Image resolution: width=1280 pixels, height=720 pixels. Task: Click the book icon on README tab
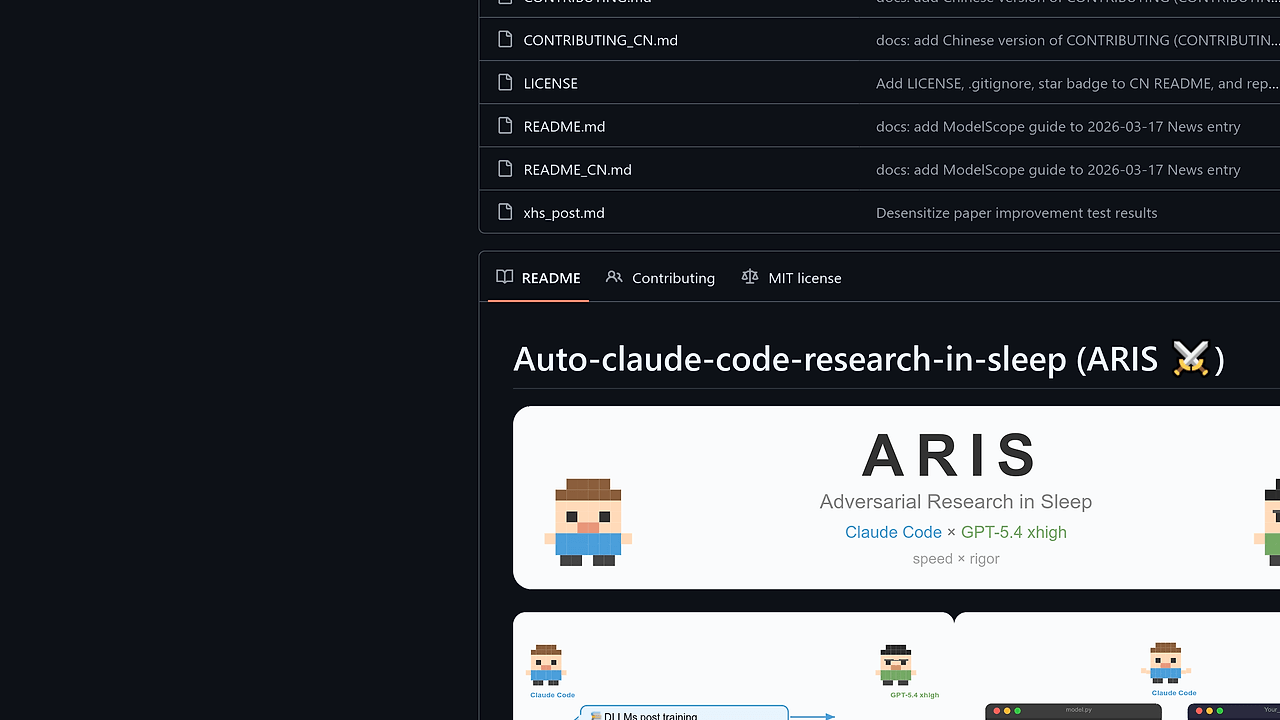click(505, 277)
